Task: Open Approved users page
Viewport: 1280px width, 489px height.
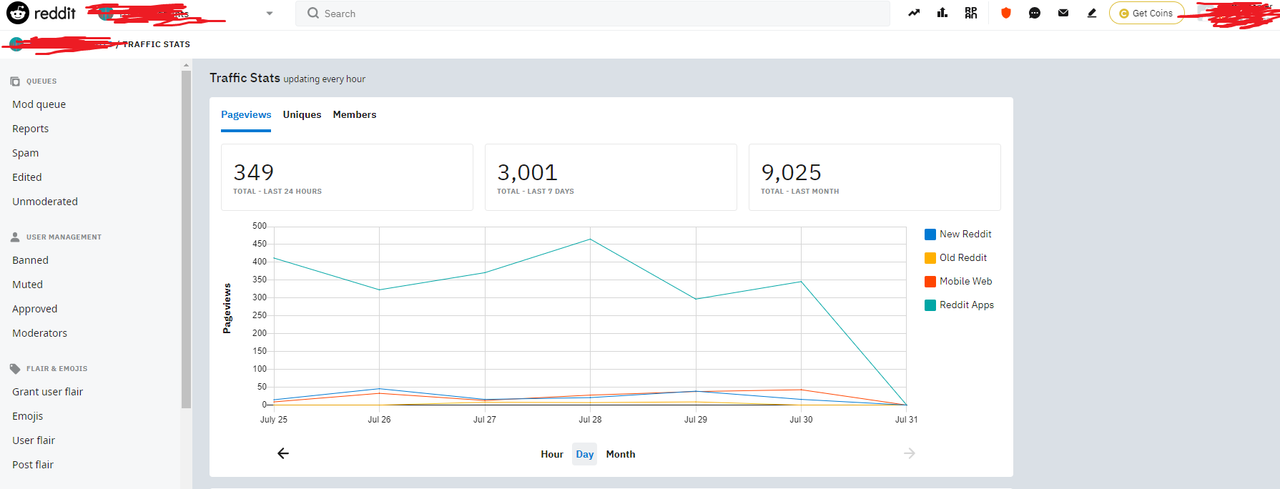Action: 35,309
